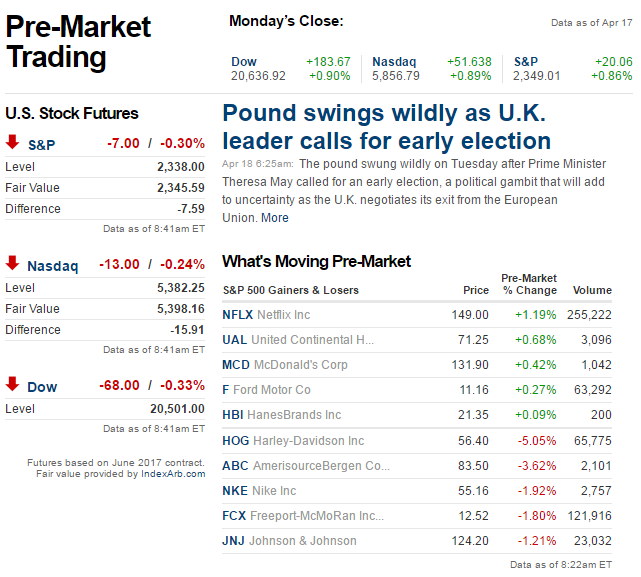Open the NKE Nike Inc quote

[x=235, y=491]
